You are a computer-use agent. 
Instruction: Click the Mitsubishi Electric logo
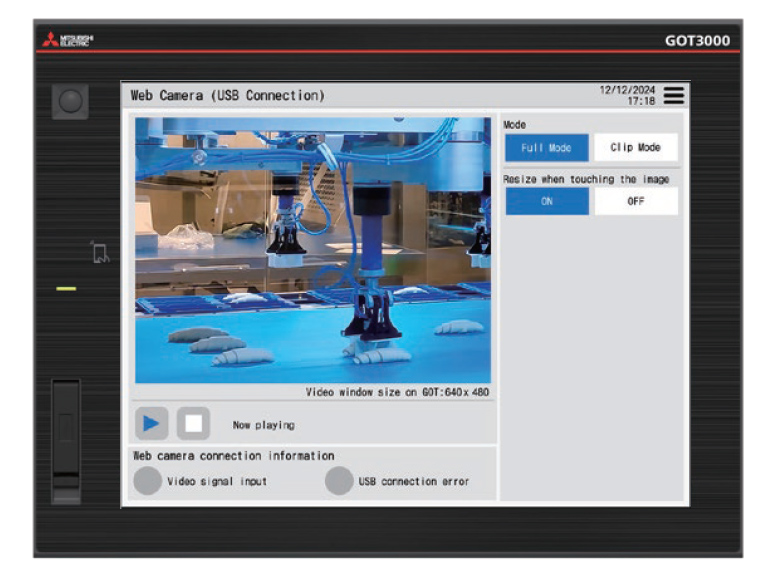click(66, 41)
